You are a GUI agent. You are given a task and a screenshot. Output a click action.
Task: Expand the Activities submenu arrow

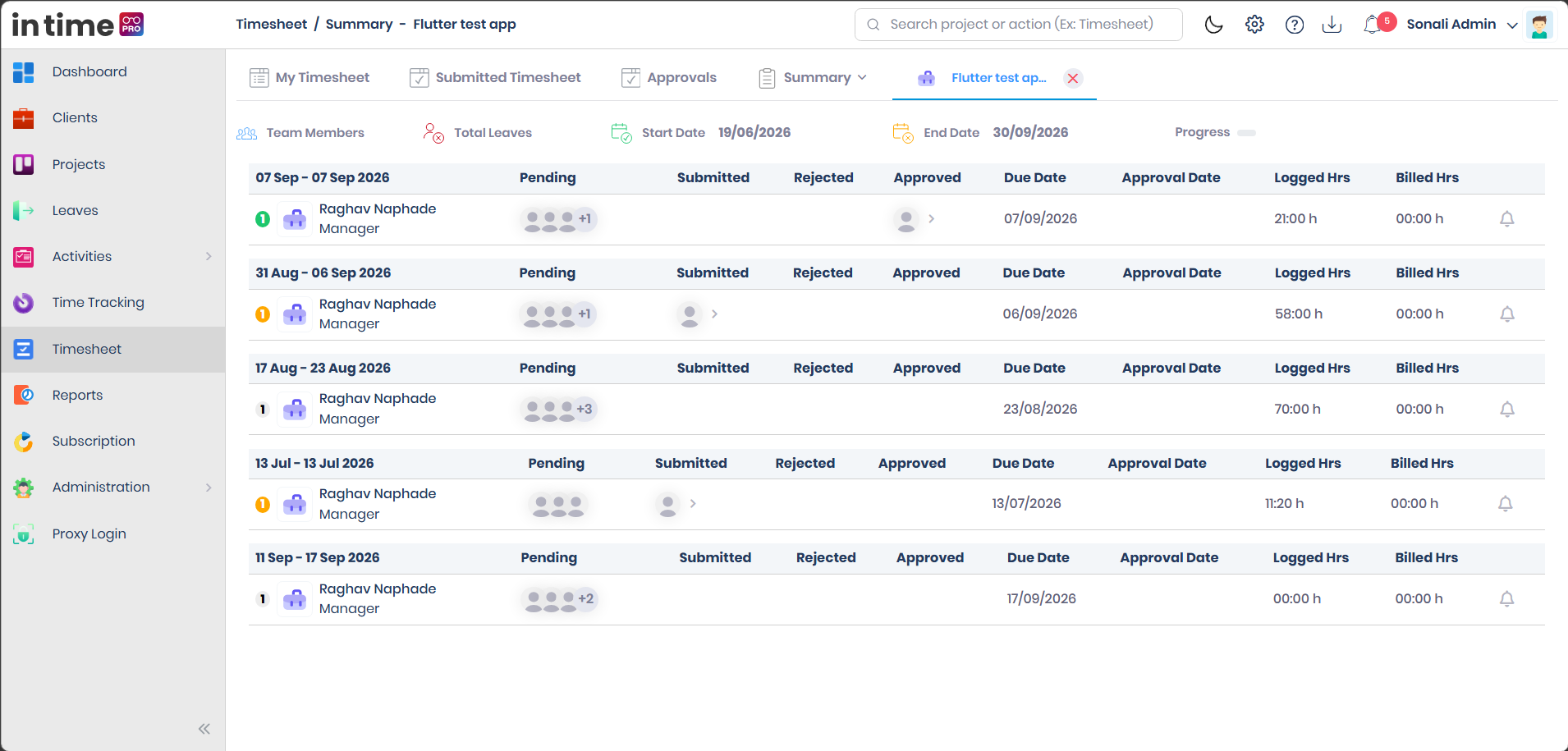209,257
